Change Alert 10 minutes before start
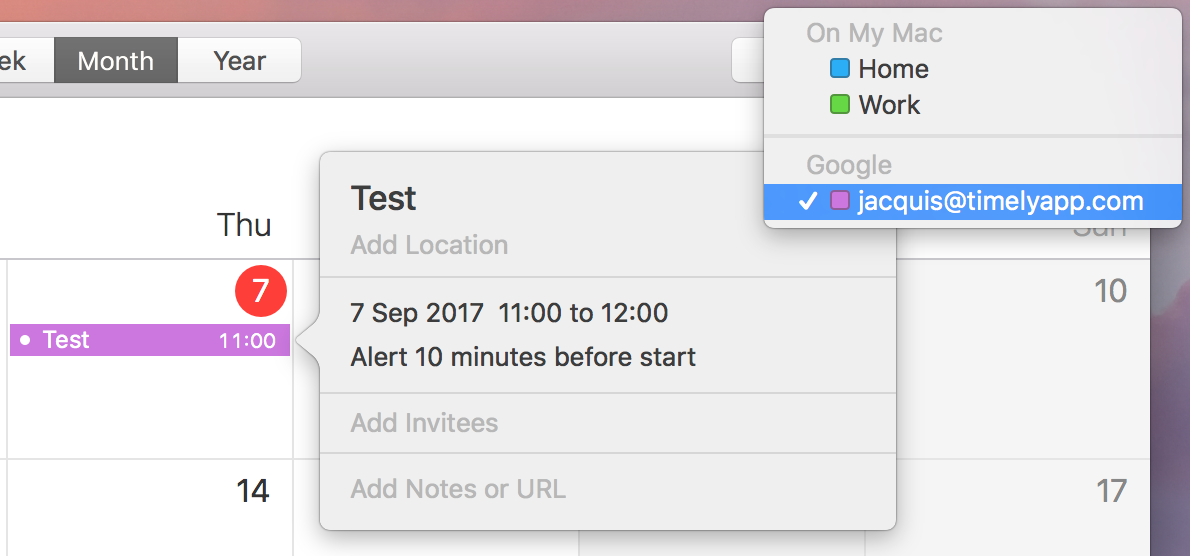 pos(523,357)
